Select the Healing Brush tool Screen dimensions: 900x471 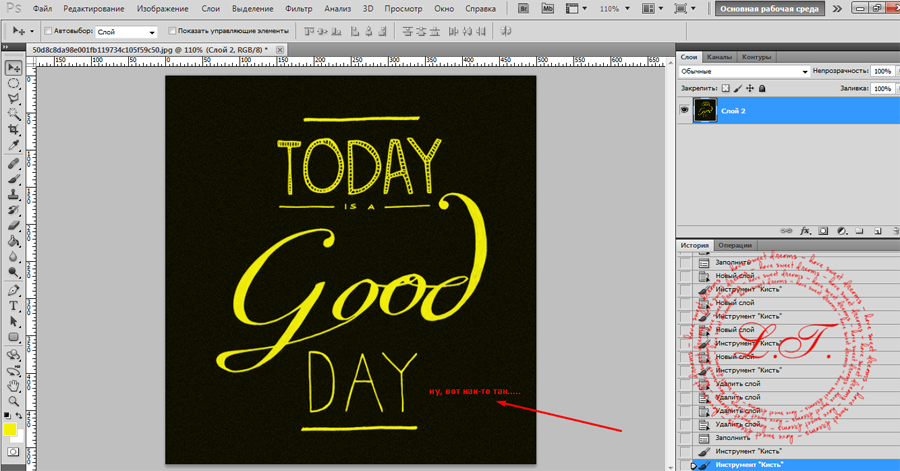[x=13, y=164]
